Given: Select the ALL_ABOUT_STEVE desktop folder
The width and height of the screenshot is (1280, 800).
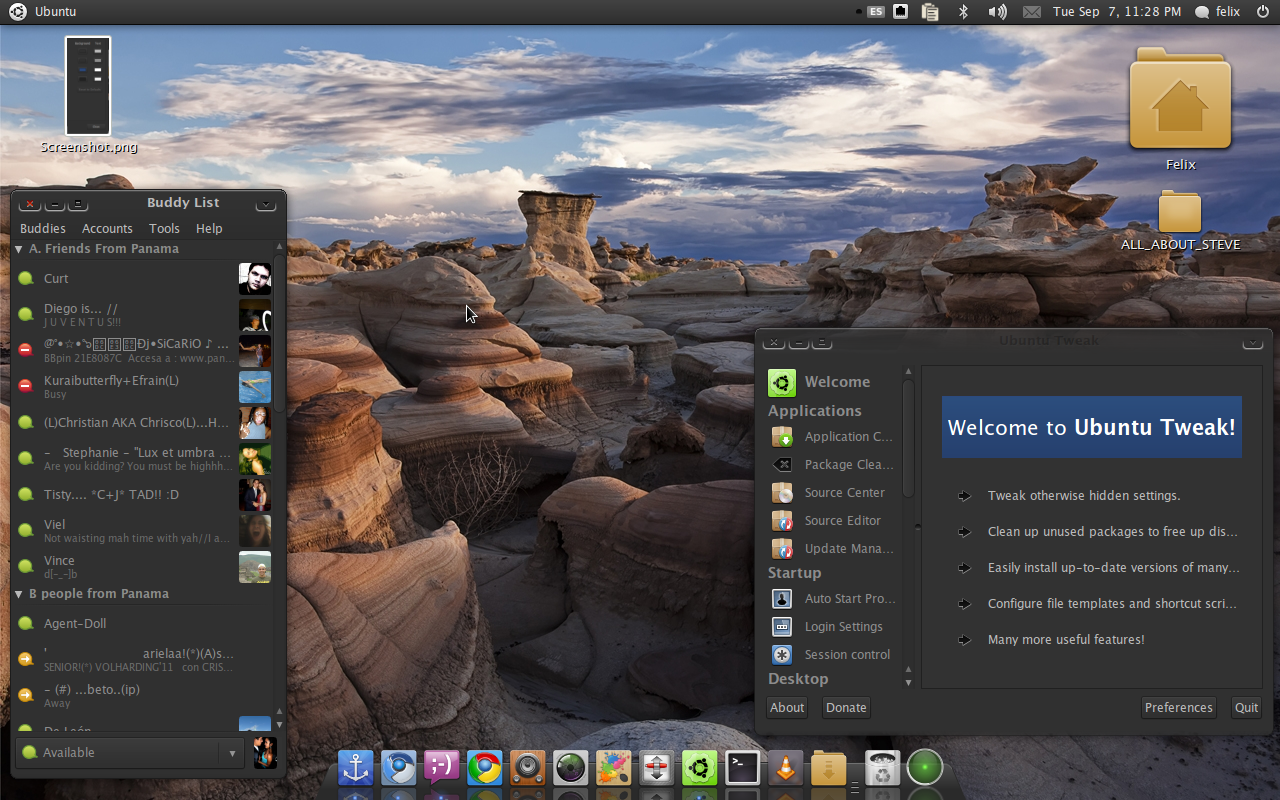Looking at the screenshot, I should pos(1180,221).
